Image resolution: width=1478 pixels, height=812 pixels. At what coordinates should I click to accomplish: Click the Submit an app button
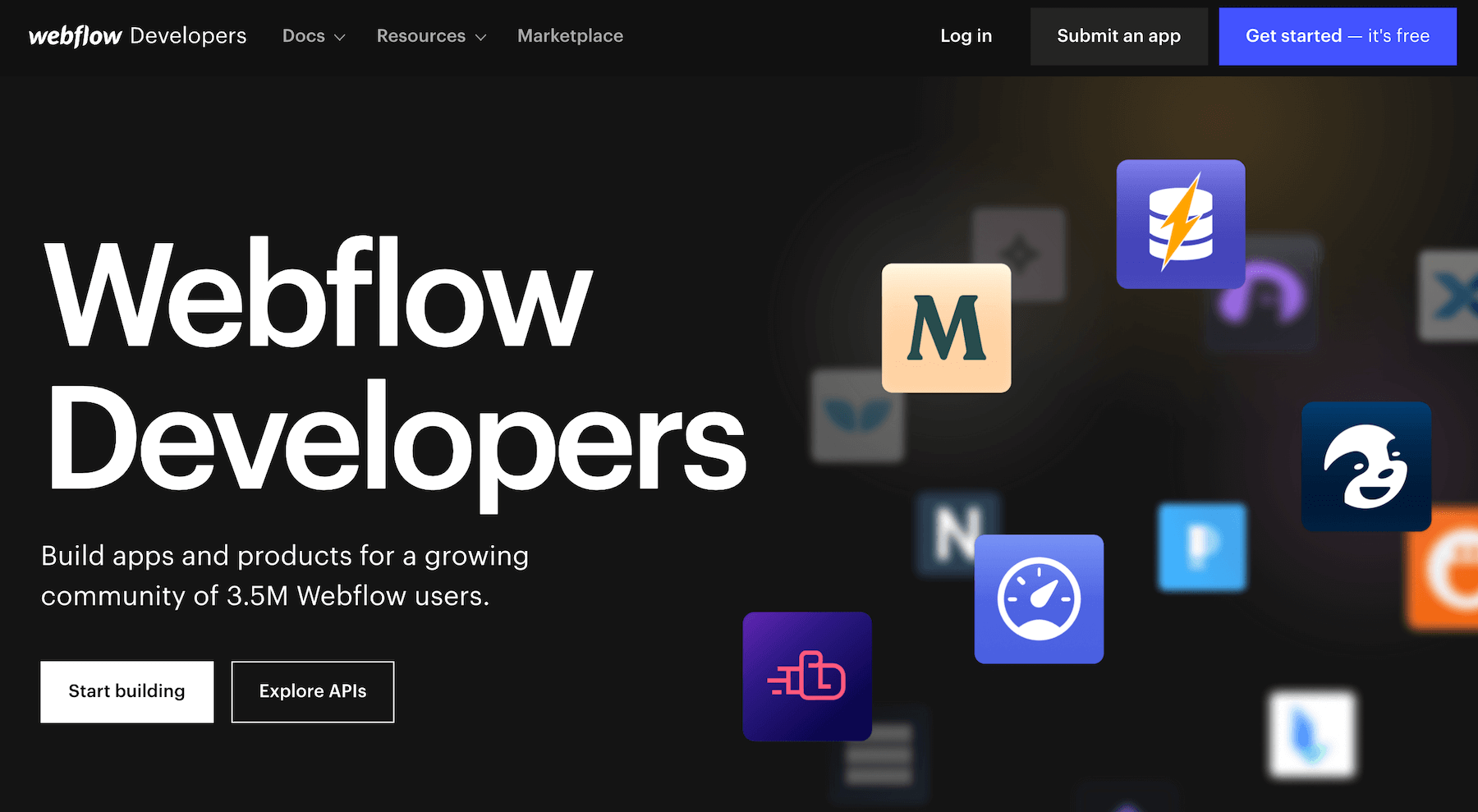(1118, 36)
